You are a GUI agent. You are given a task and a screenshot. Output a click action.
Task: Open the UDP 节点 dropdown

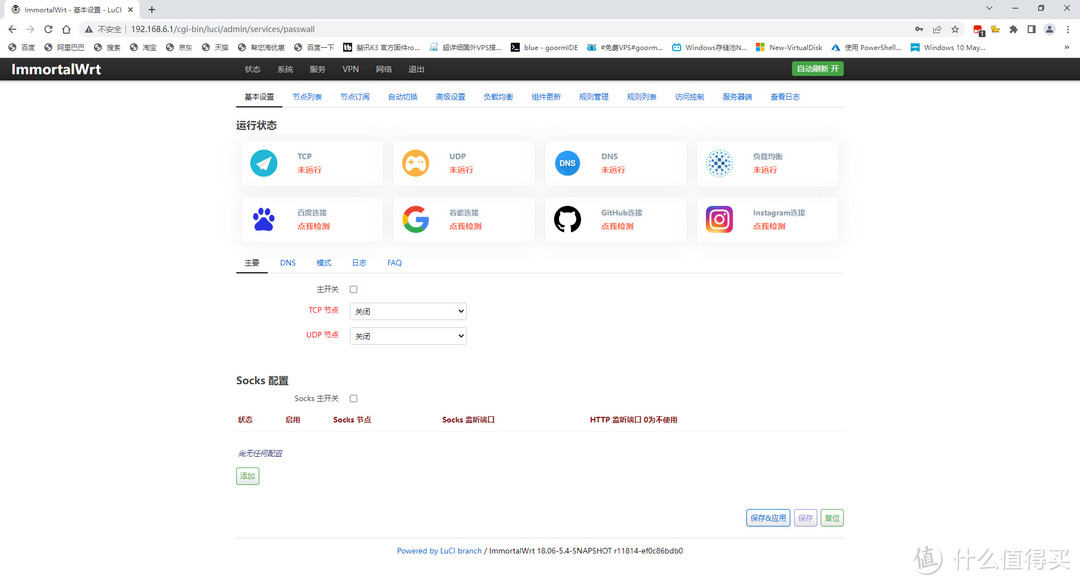click(408, 336)
